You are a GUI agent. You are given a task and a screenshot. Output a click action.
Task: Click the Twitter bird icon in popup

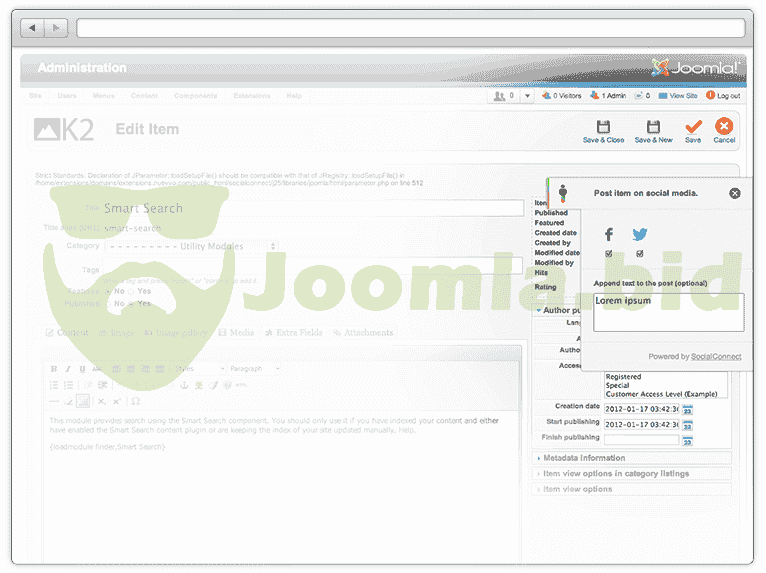639,234
